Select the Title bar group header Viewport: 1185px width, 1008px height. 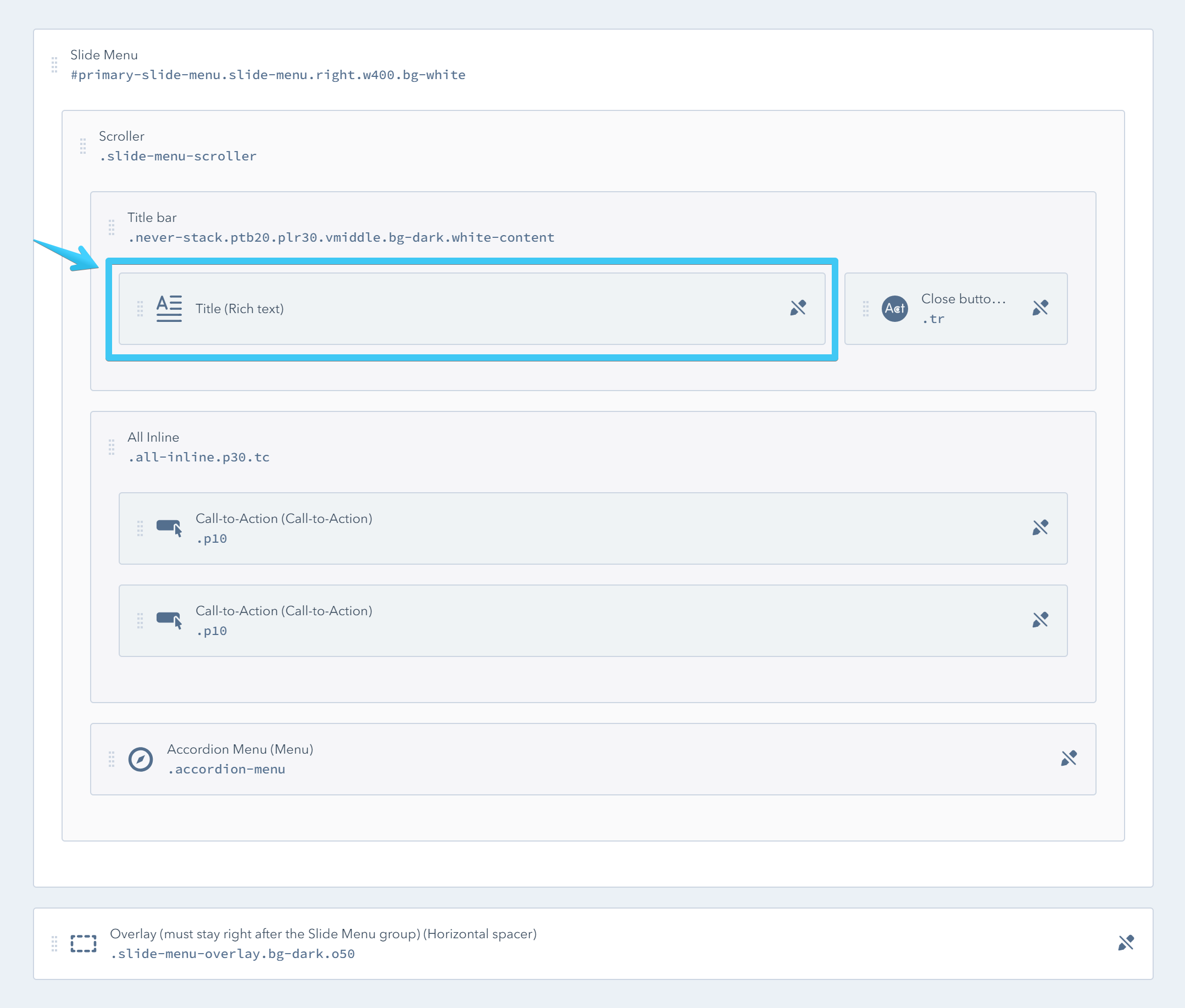pos(152,218)
